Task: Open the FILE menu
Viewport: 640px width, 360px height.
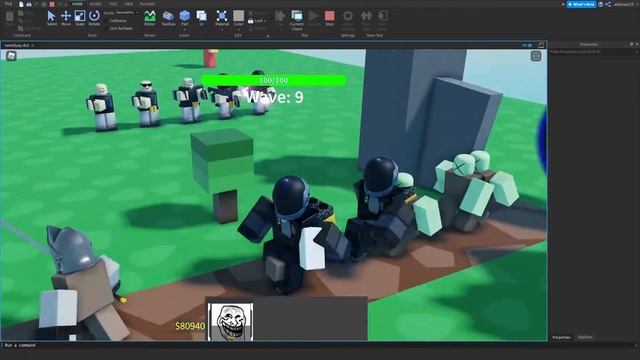Action: coord(8,4)
